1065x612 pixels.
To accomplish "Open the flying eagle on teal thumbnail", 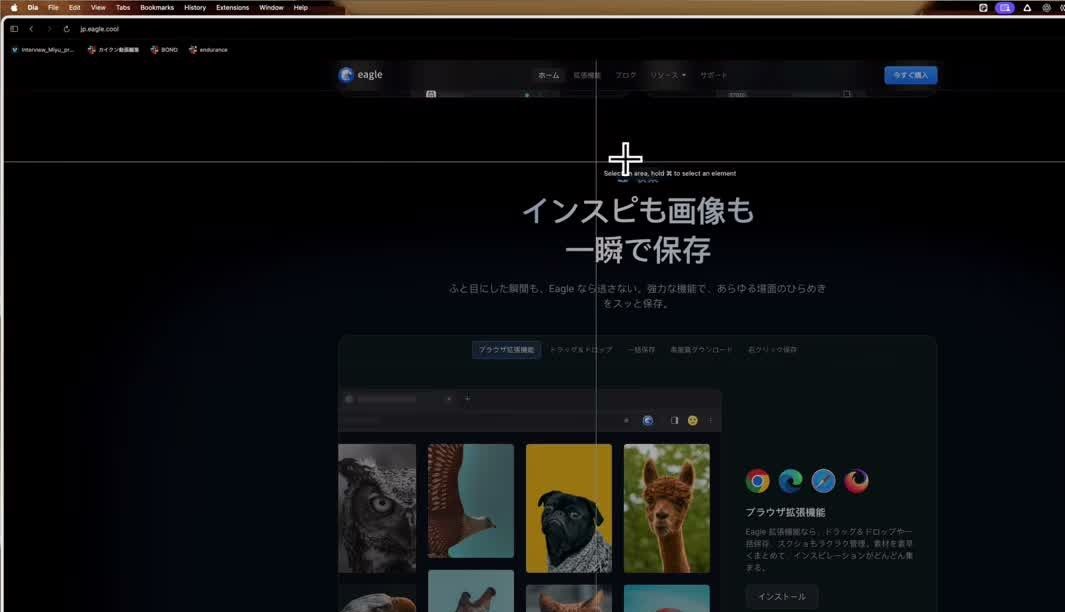I will (471, 501).
